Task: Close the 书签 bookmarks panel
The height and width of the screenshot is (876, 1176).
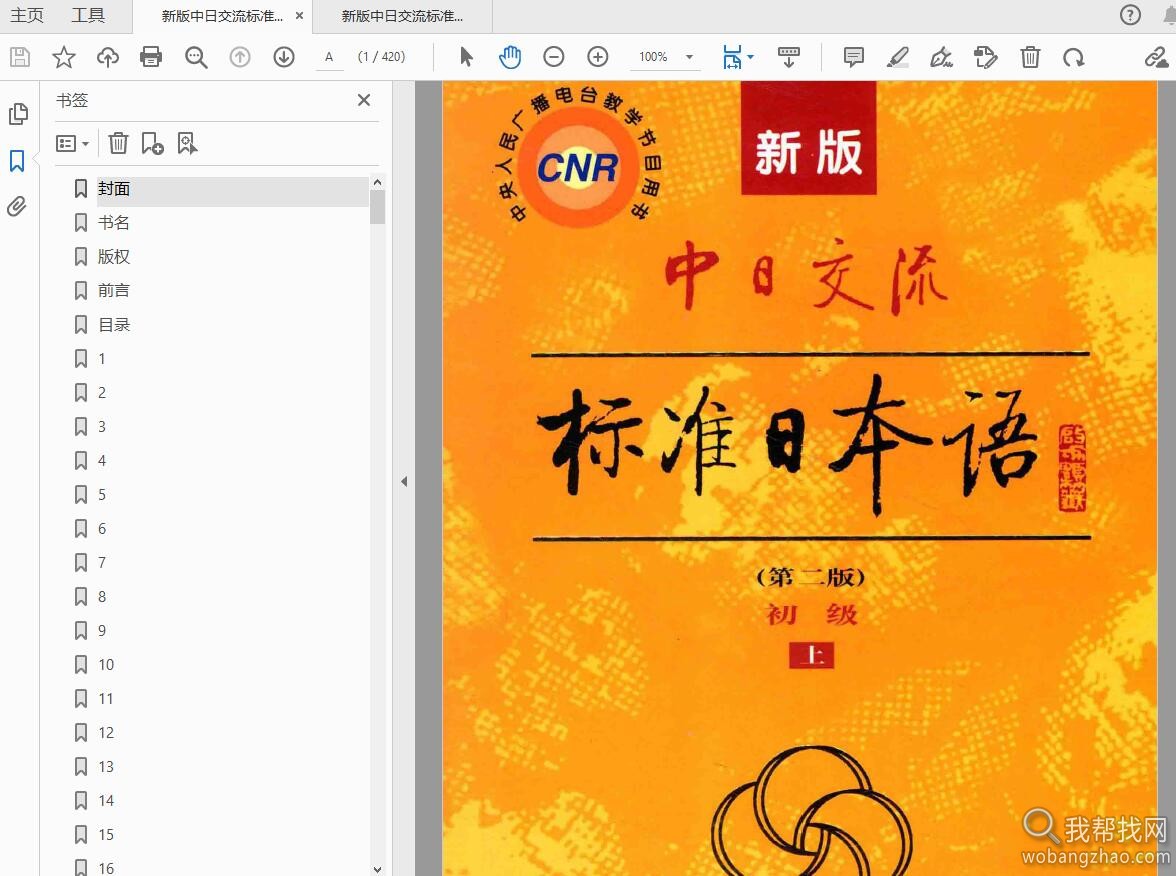Action: pyautogui.click(x=364, y=100)
